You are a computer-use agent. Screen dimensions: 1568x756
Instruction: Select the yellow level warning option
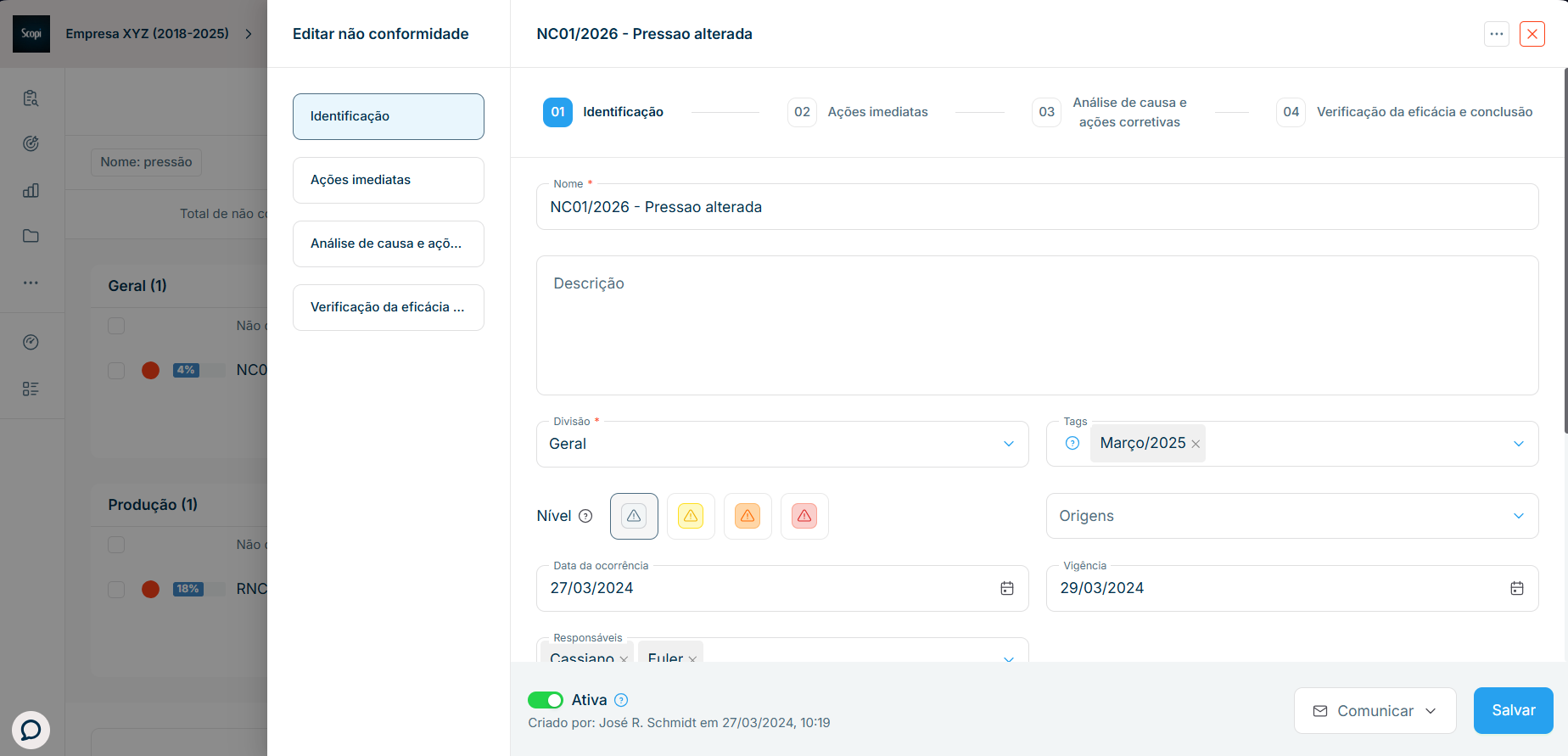(691, 516)
